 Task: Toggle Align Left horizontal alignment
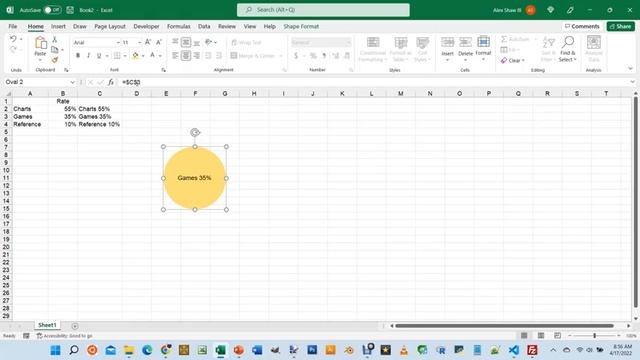tap(175, 56)
